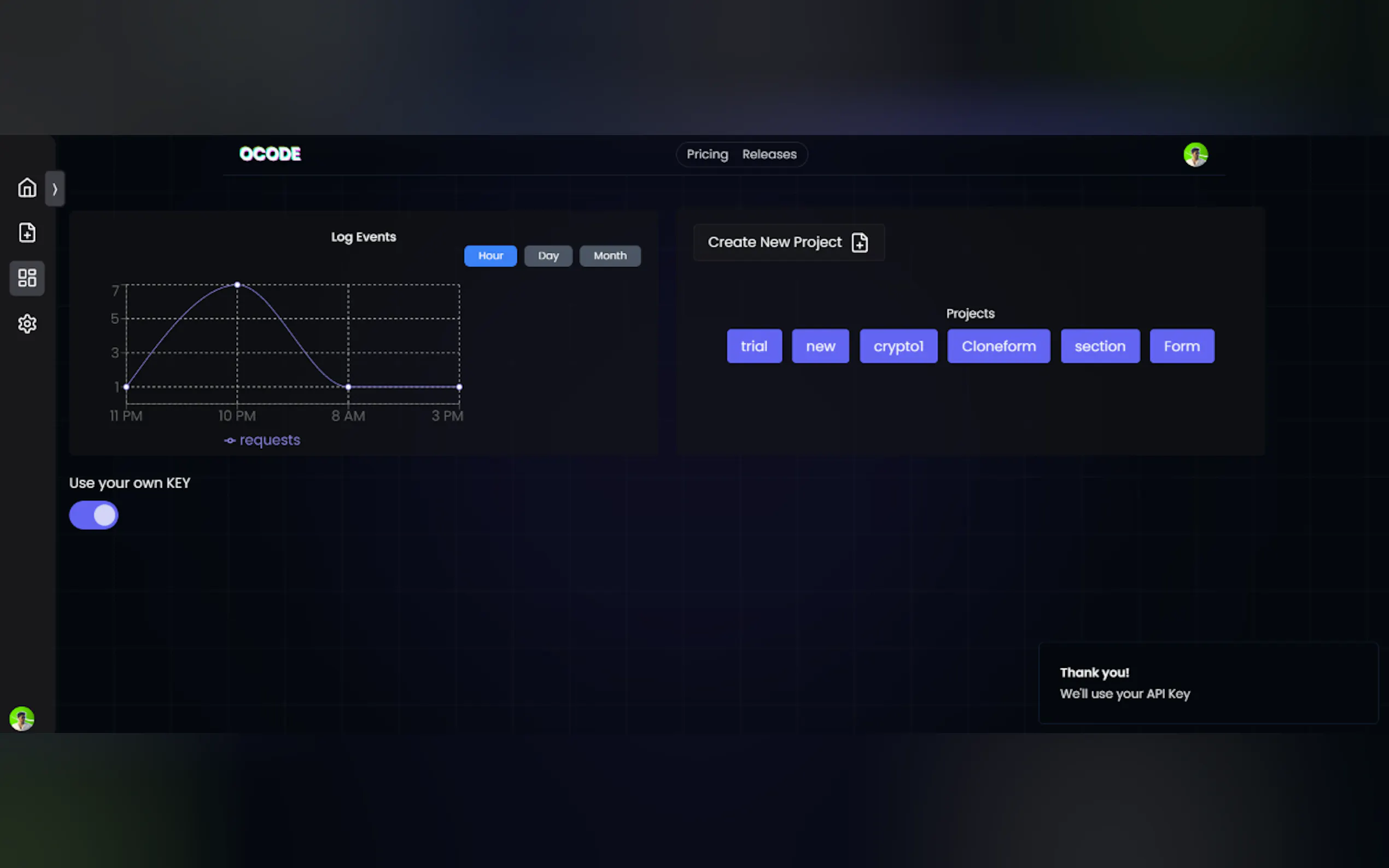Open profile avatar in top header
Viewport: 1389px width, 868px height.
coord(1195,155)
